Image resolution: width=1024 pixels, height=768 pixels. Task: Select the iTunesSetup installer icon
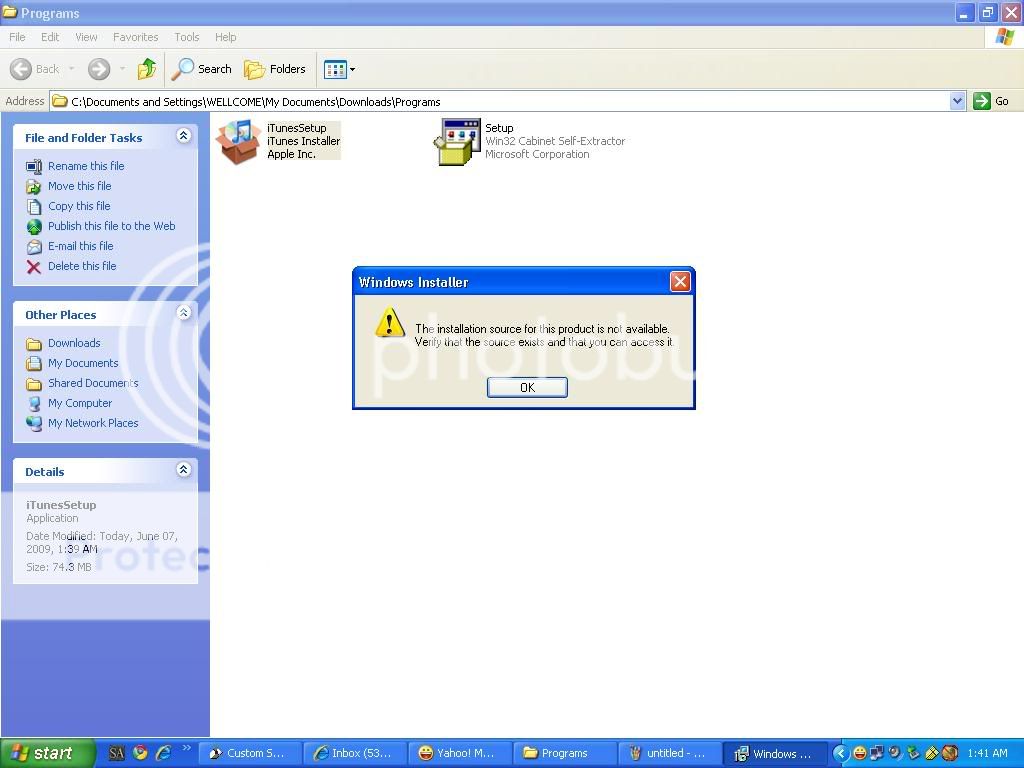click(238, 141)
